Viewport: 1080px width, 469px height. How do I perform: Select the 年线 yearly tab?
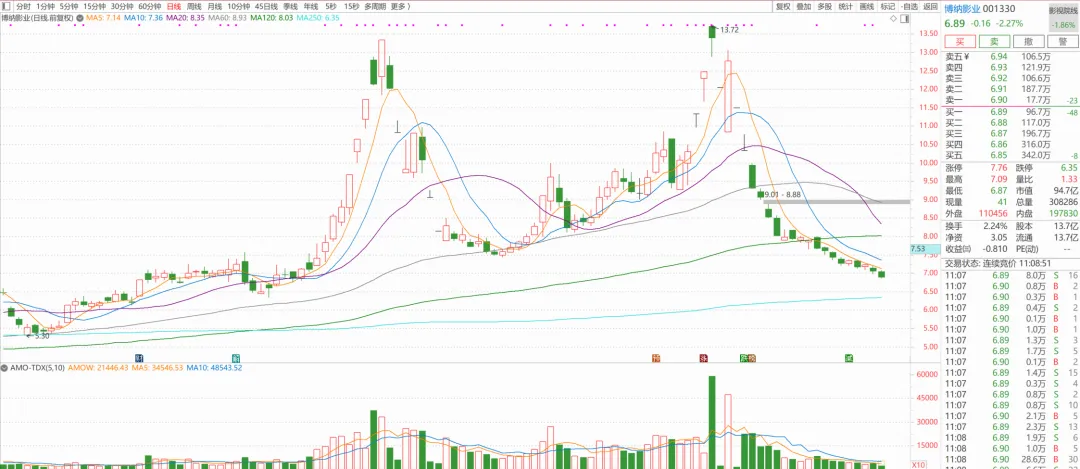click(x=310, y=6)
